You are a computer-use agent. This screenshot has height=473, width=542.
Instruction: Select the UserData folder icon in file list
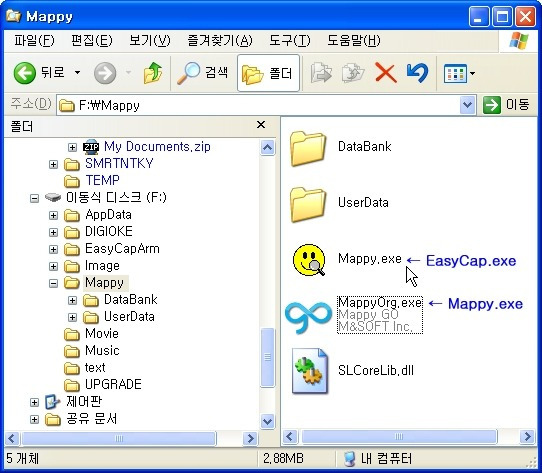point(308,204)
